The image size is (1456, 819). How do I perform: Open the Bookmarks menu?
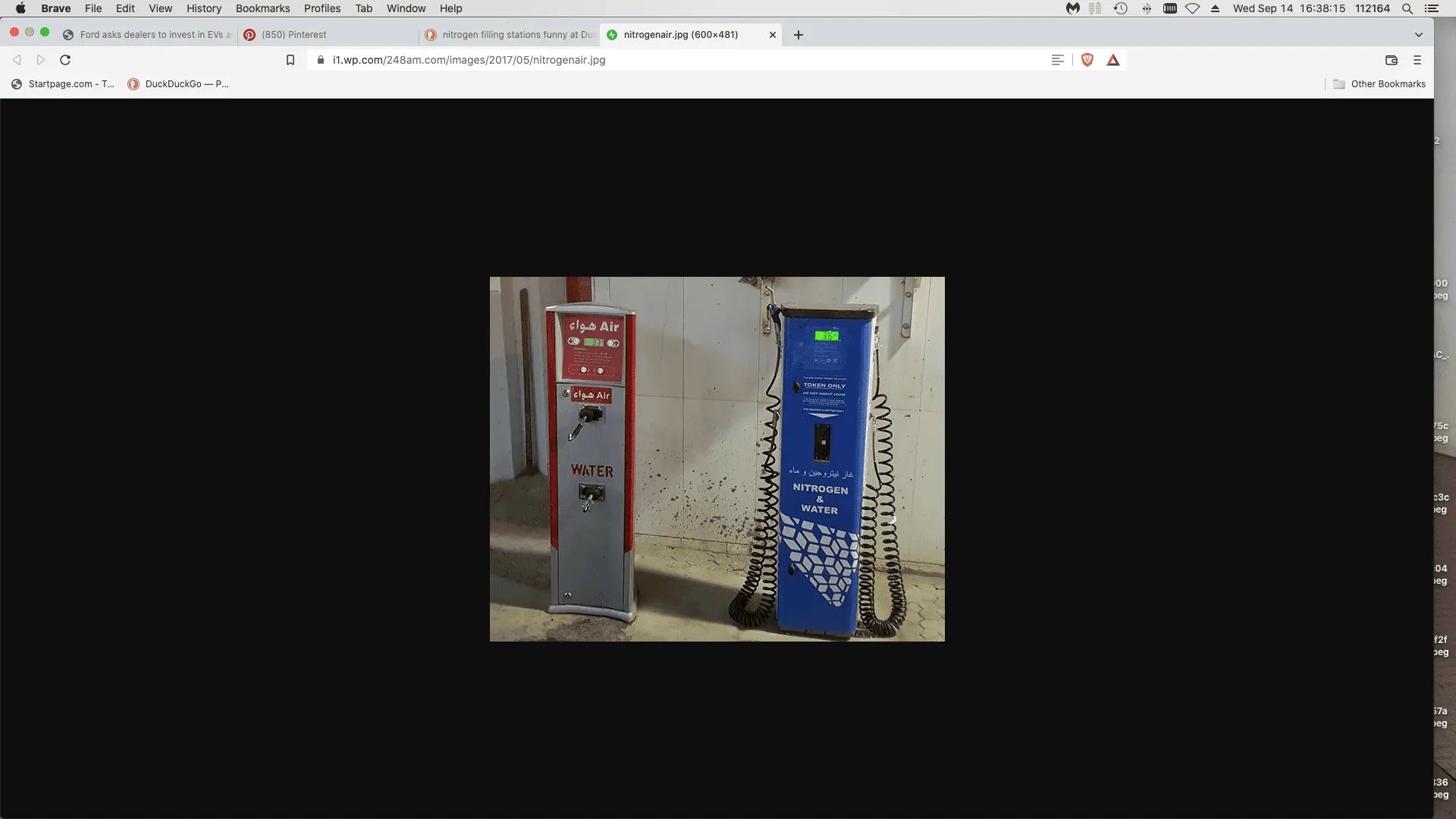coord(262,8)
